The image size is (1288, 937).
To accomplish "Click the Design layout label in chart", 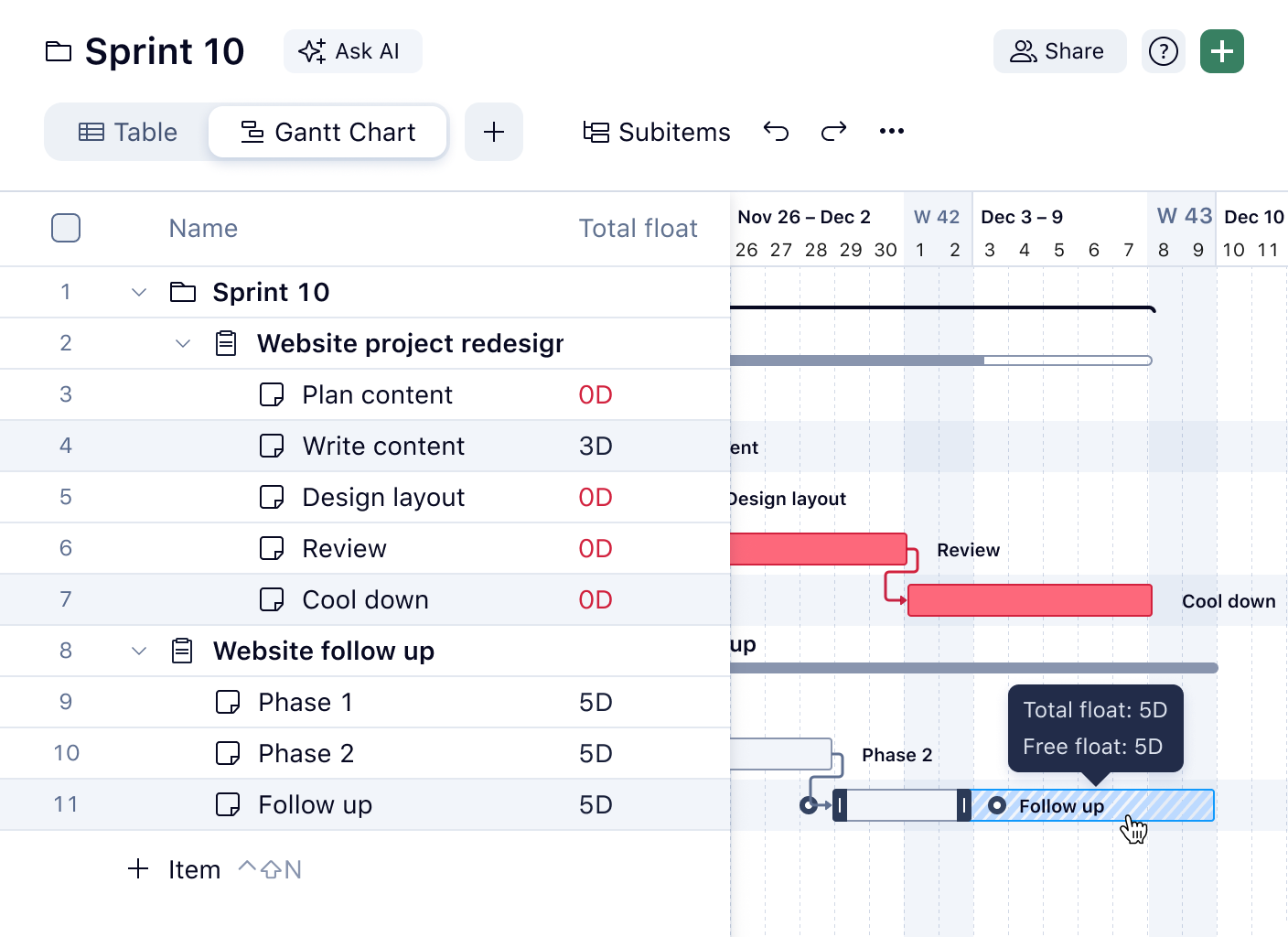I will [789, 499].
